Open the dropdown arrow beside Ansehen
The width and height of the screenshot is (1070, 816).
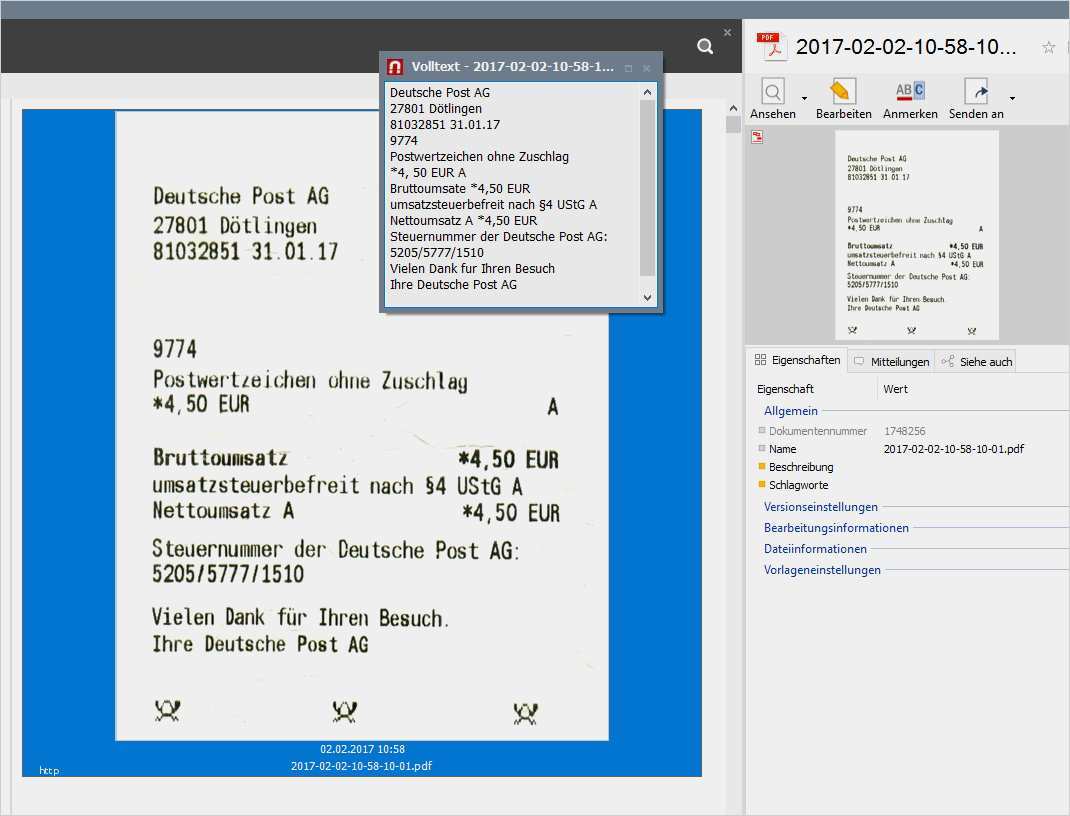pos(804,98)
